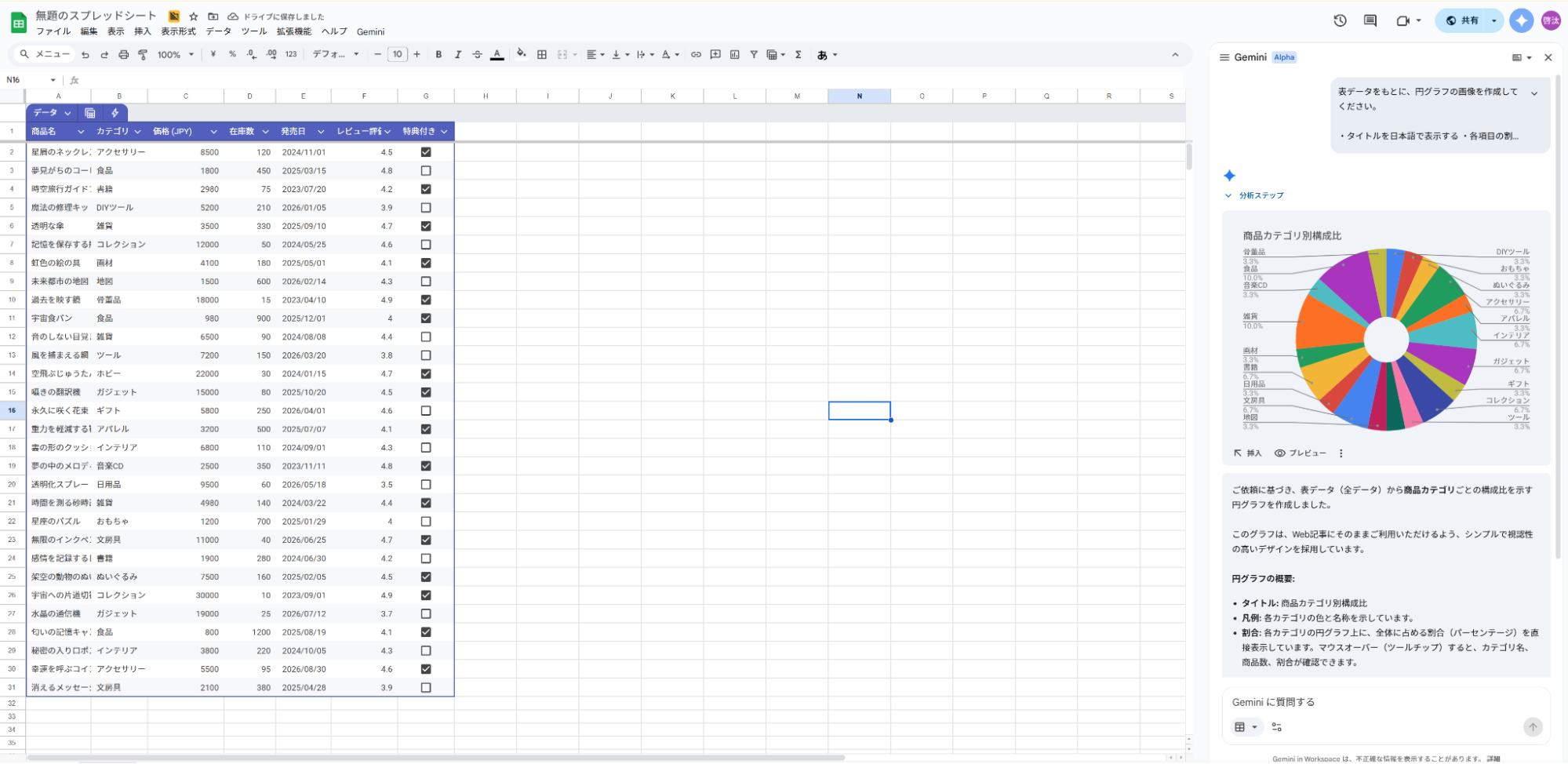The height and width of the screenshot is (764, 1568).
Task: Toggle bold formatting in the toolbar
Action: coord(438,55)
